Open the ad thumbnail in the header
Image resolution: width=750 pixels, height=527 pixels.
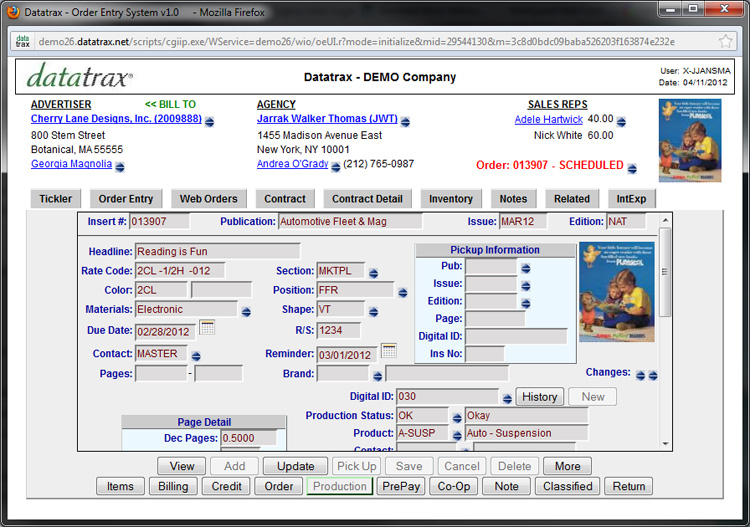690,140
